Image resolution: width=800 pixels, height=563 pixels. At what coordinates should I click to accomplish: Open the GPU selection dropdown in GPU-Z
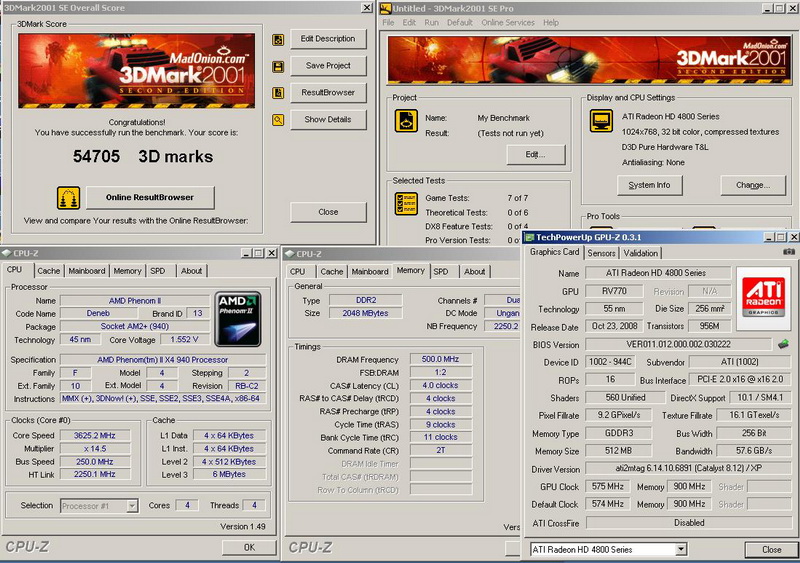[680, 549]
